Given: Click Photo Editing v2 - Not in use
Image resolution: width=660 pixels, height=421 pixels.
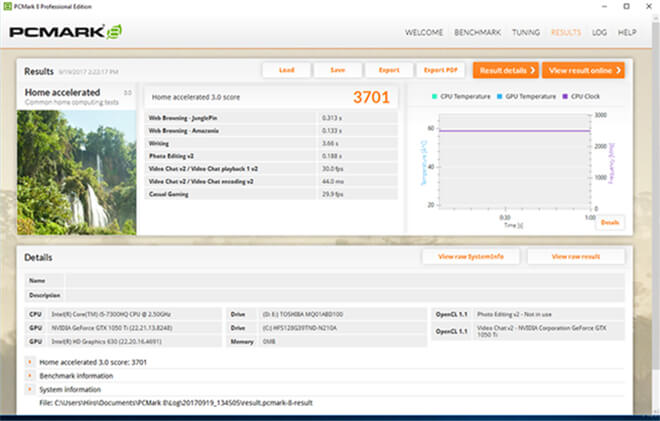Looking at the screenshot, I should tap(514, 314).
